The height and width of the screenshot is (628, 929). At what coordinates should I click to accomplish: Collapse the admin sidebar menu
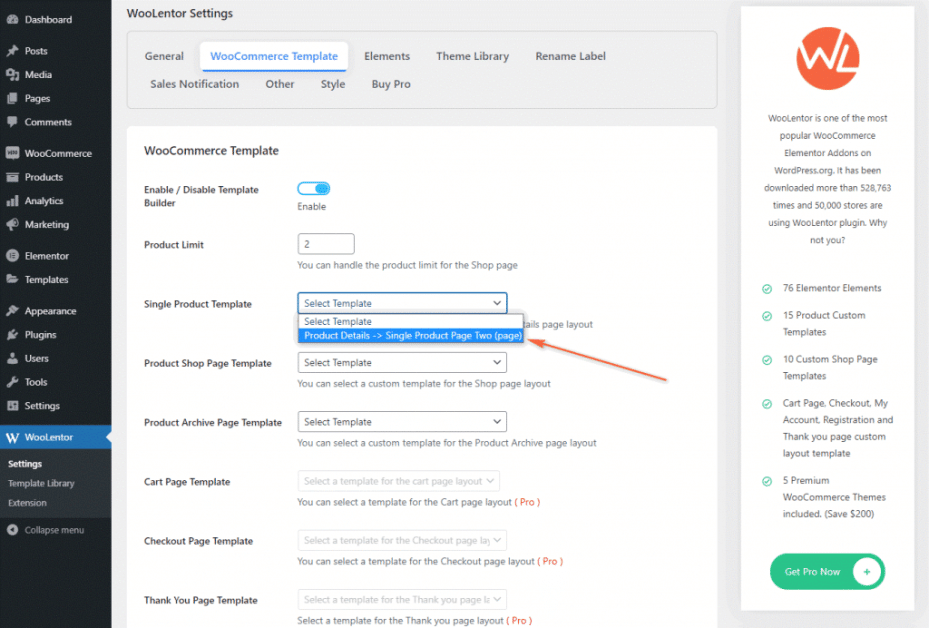(50, 529)
